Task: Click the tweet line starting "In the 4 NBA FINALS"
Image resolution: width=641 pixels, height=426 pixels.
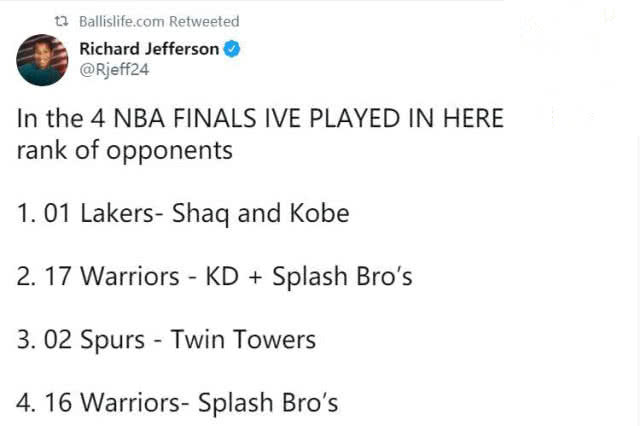Action: pyautogui.click(x=260, y=119)
